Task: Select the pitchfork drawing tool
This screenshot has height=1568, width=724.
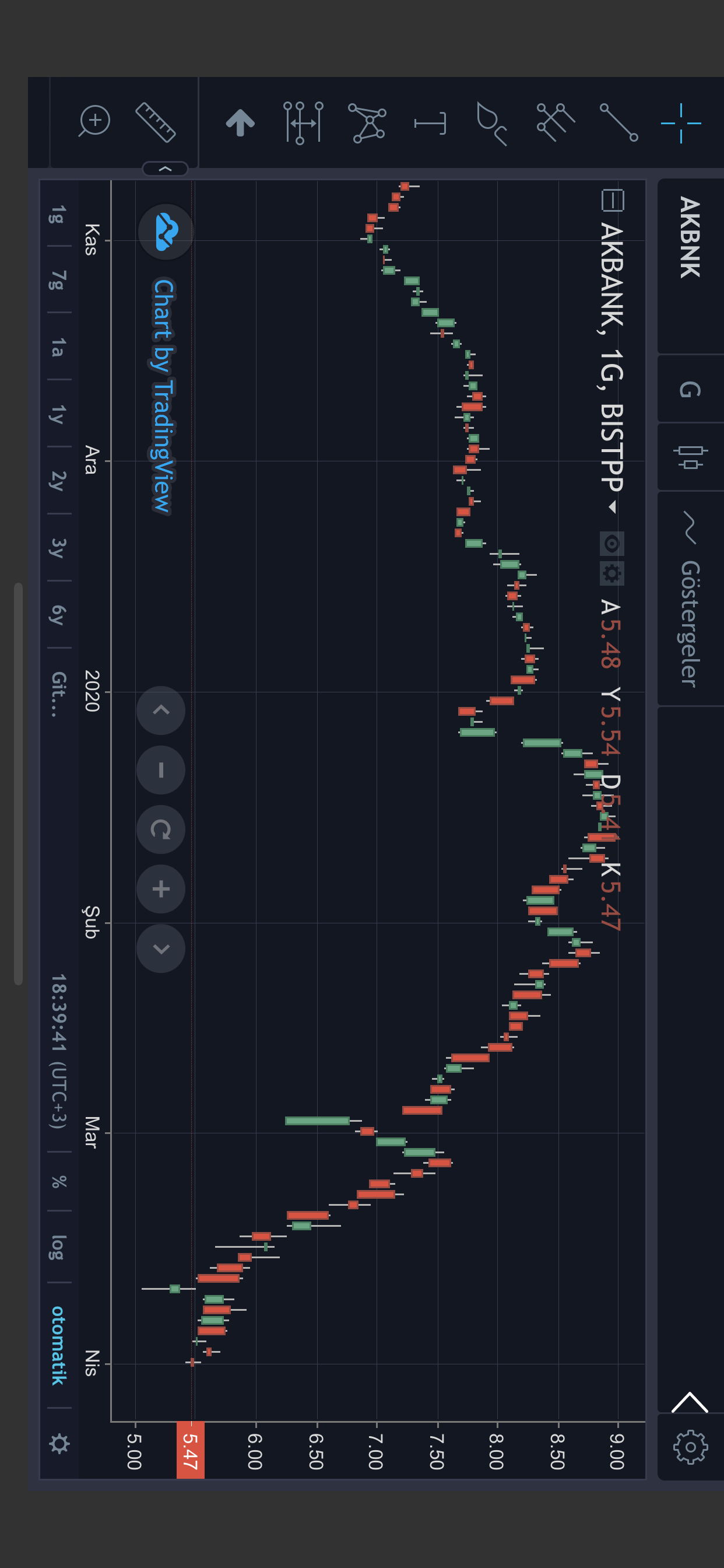Action: [x=556, y=123]
